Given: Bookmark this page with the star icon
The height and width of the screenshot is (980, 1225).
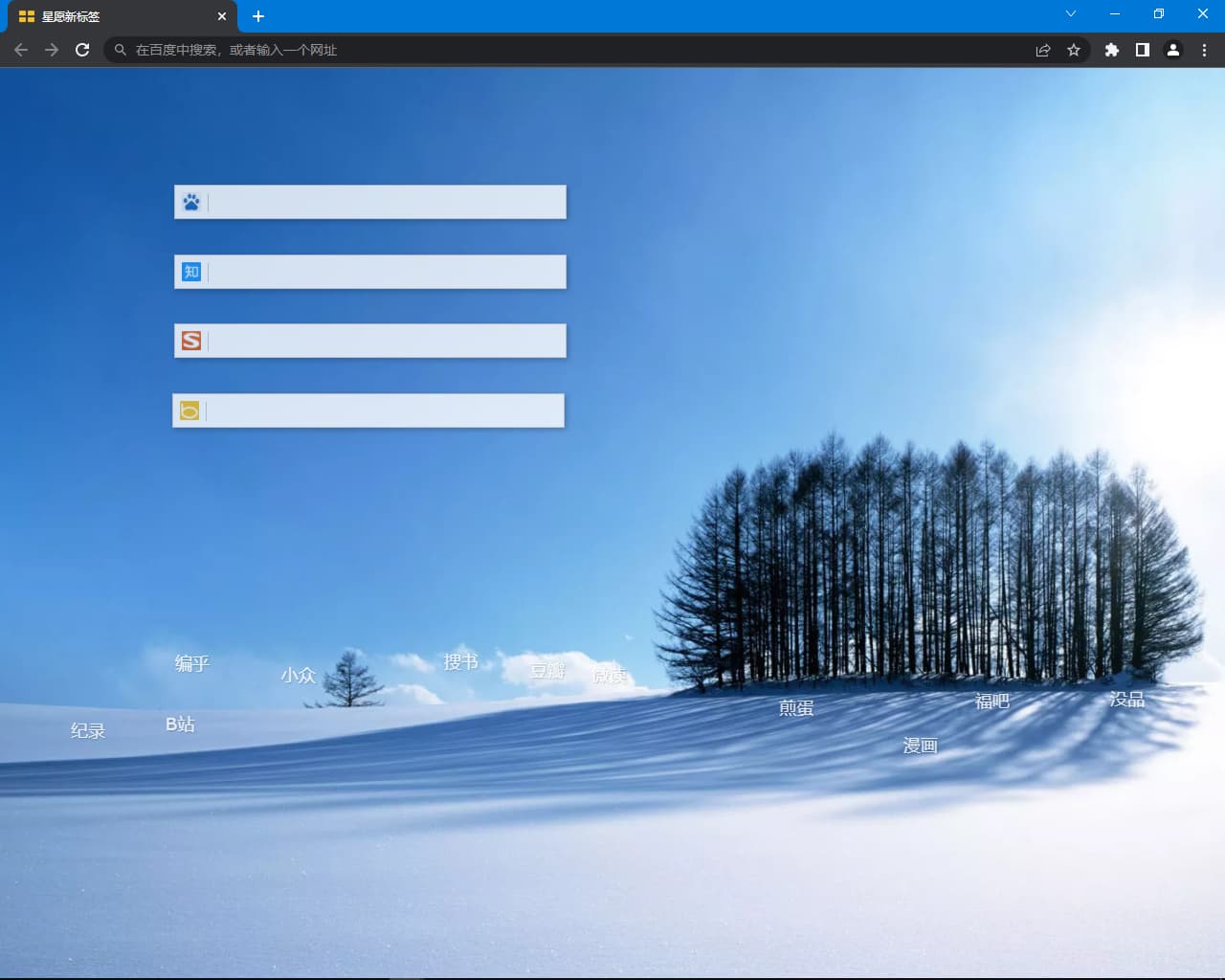Looking at the screenshot, I should point(1074,50).
